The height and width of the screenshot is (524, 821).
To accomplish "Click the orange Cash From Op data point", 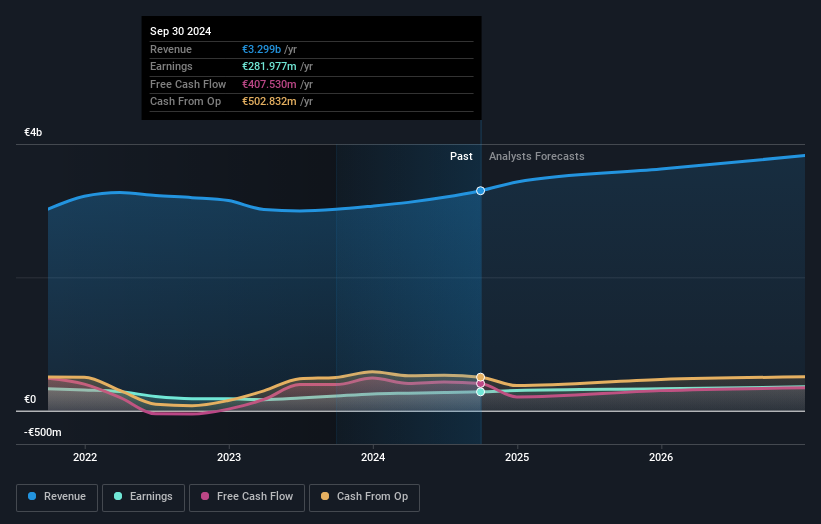I will pyautogui.click(x=480, y=377).
